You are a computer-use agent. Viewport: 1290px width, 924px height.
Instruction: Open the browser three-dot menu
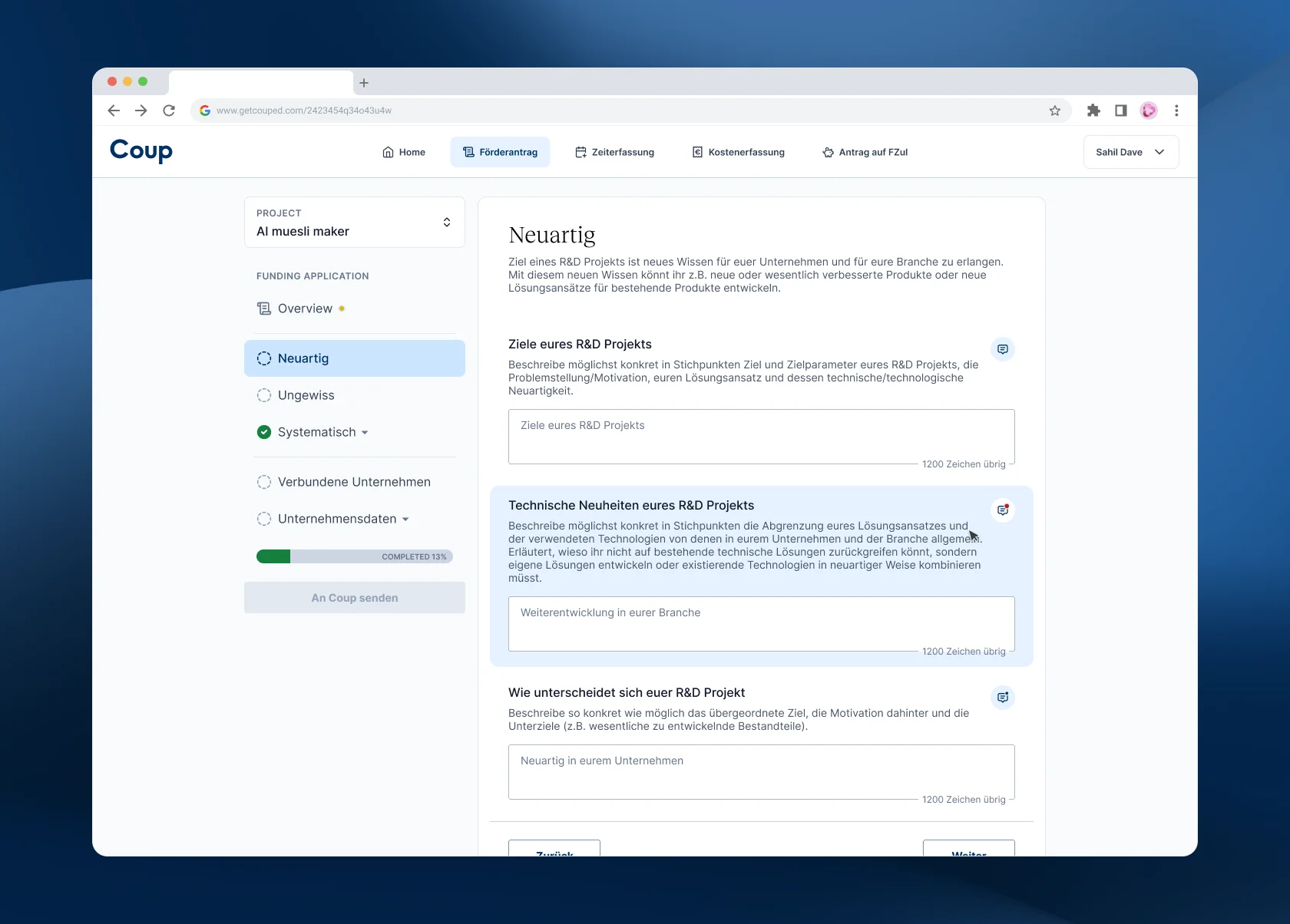click(1176, 111)
